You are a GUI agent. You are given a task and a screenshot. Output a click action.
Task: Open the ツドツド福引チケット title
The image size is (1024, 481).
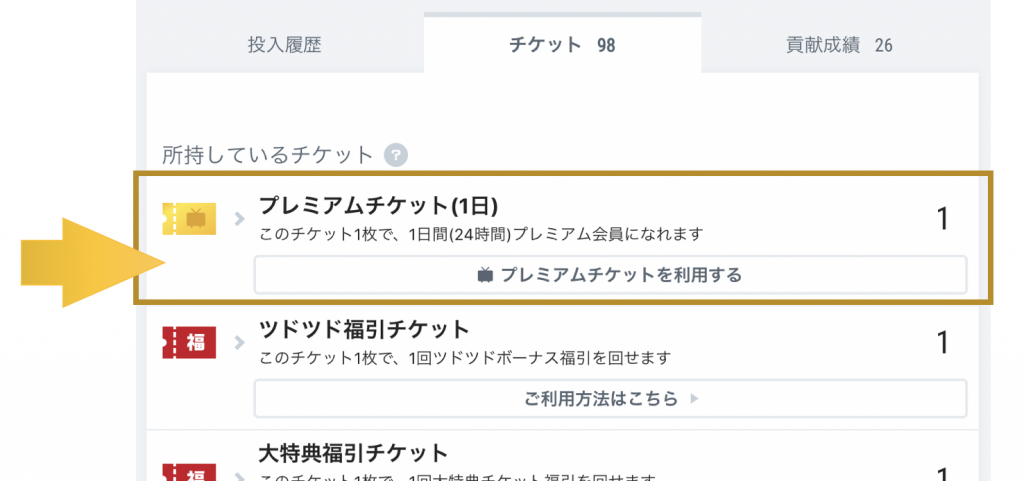364,330
